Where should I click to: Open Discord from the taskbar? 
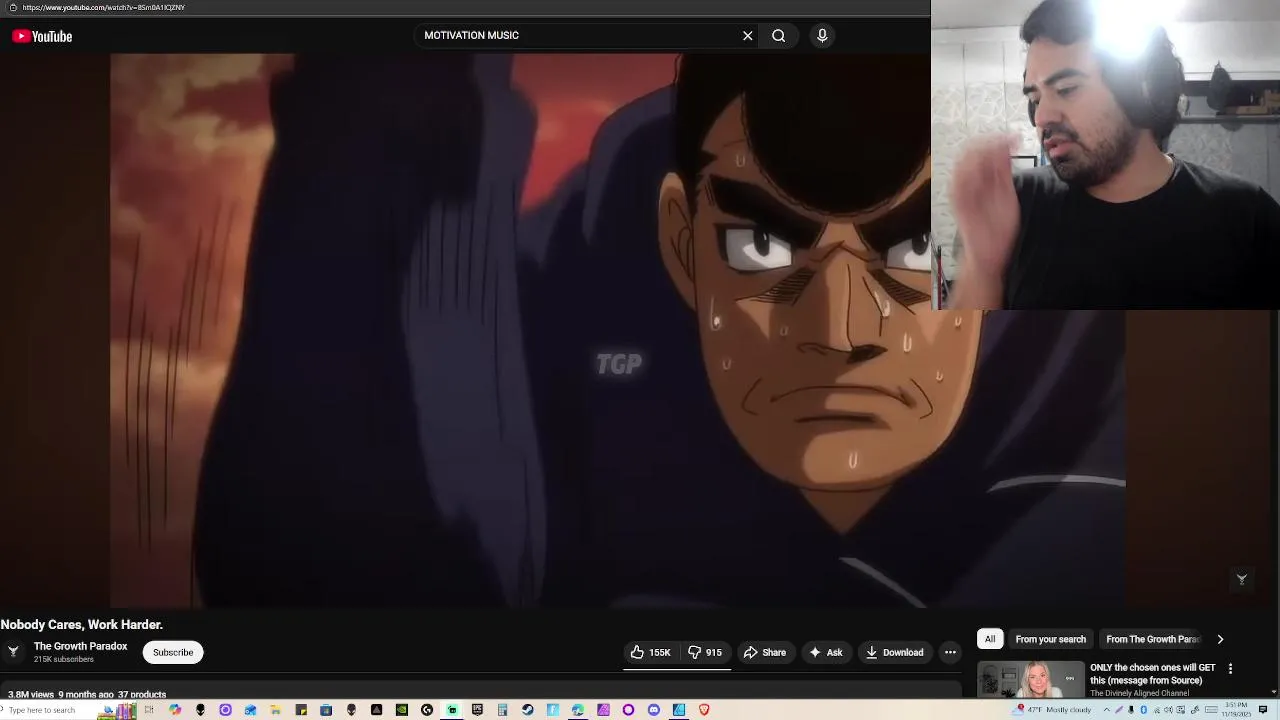pos(654,710)
